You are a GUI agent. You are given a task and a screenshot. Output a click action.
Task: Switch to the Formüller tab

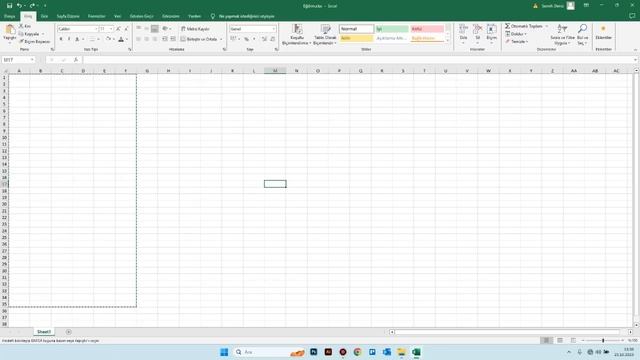(96, 16)
